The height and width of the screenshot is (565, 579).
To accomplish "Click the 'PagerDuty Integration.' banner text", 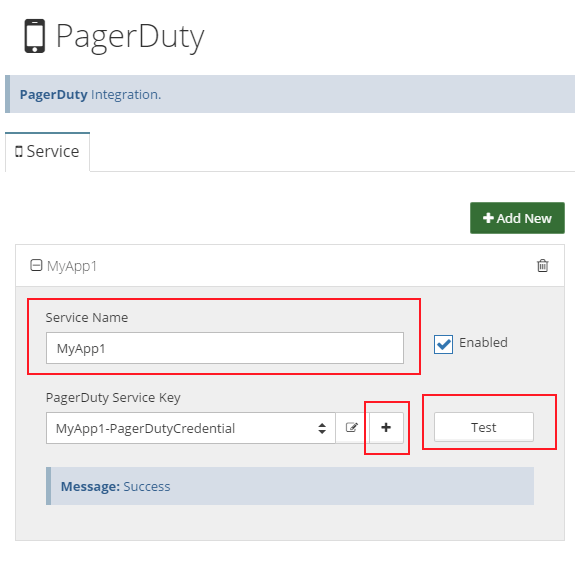I will pyautogui.click(x=90, y=95).
